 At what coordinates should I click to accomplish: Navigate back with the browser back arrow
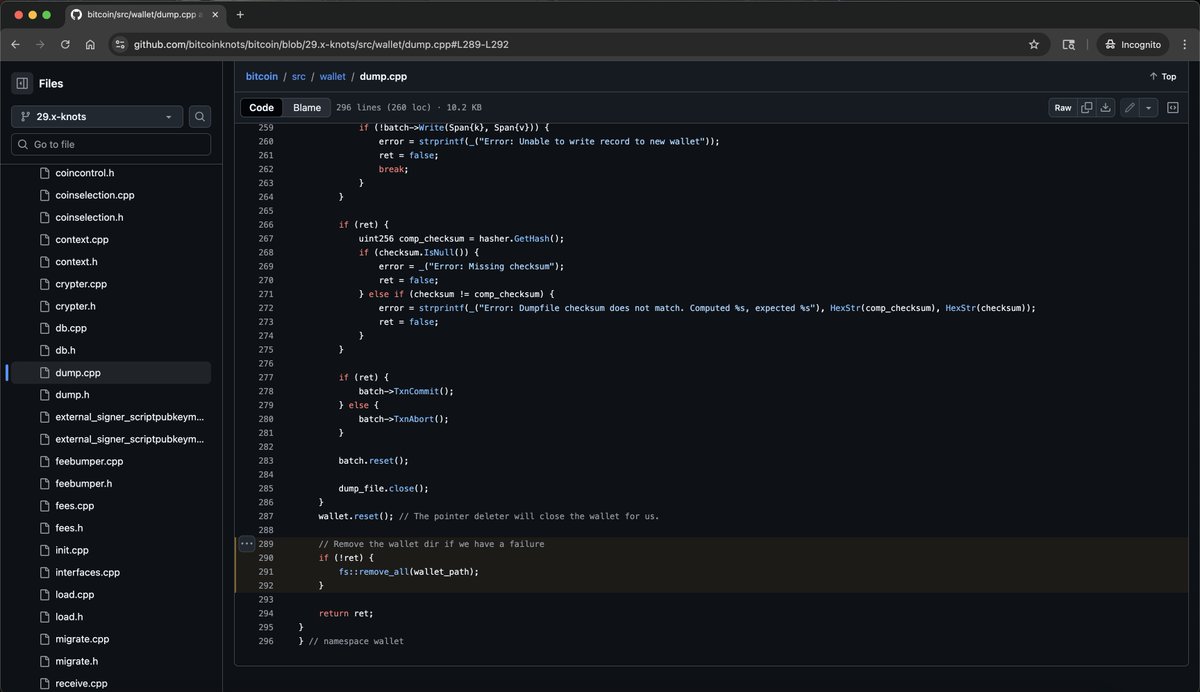[x=14, y=44]
